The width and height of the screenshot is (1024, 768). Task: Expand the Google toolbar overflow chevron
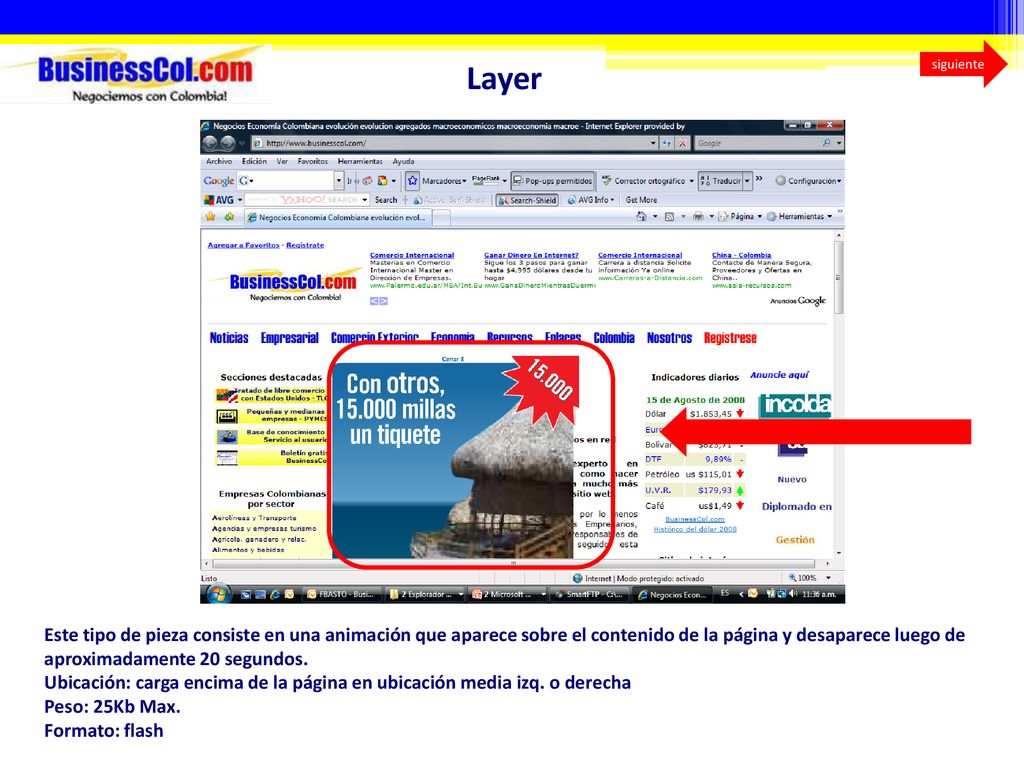(759, 178)
